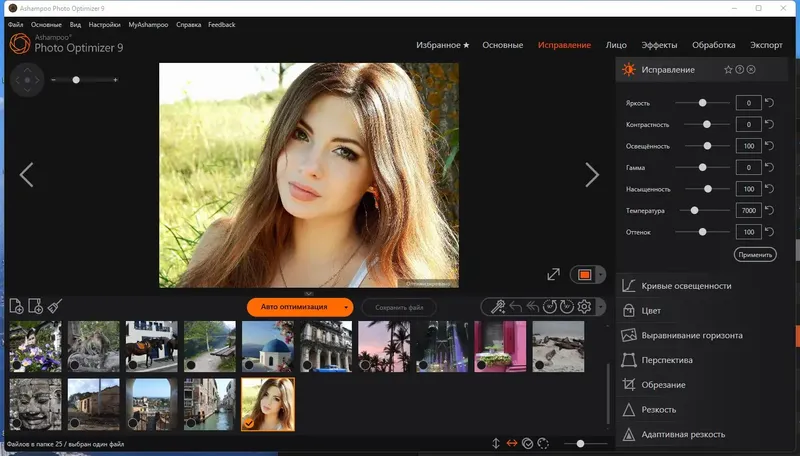
Task: Open the Настройки menu
Action: click(x=105, y=24)
